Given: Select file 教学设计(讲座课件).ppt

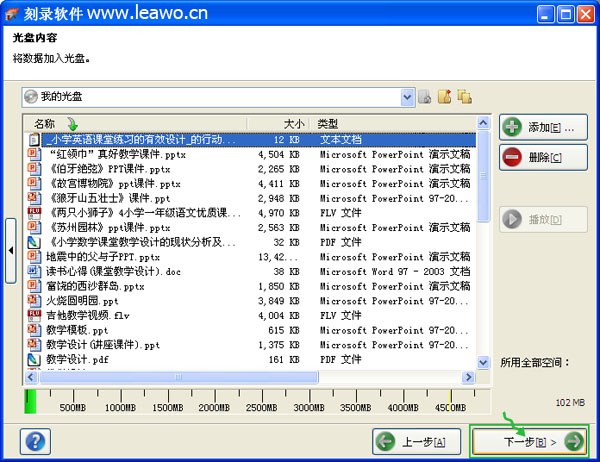Looking at the screenshot, I should tap(251, 345).
